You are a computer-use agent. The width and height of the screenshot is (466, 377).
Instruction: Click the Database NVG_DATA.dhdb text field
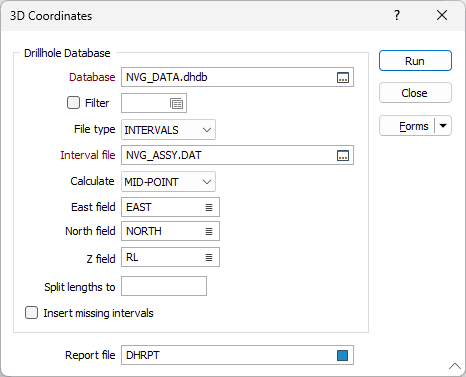pyautogui.click(x=229, y=77)
